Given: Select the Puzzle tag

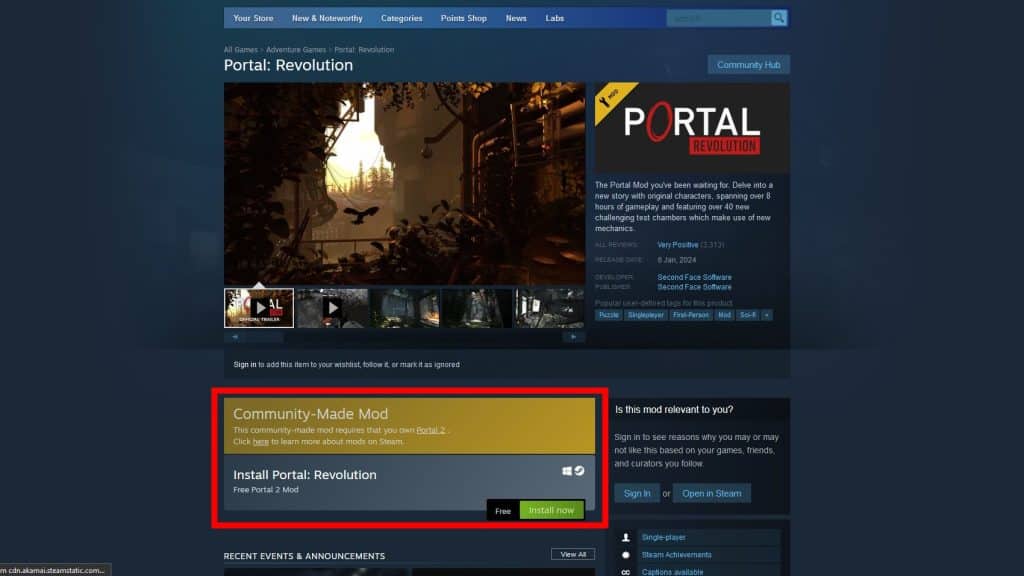Looking at the screenshot, I should coord(609,315).
